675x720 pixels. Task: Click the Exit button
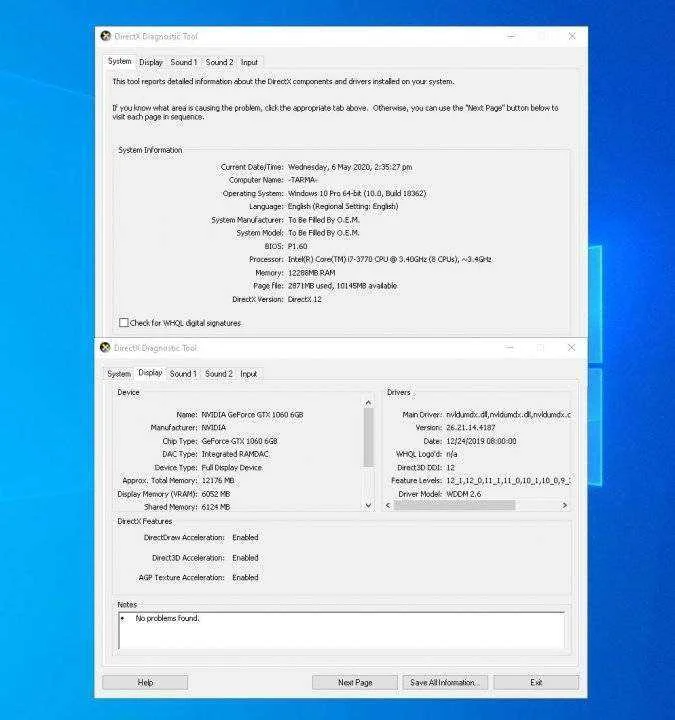tap(536, 682)
